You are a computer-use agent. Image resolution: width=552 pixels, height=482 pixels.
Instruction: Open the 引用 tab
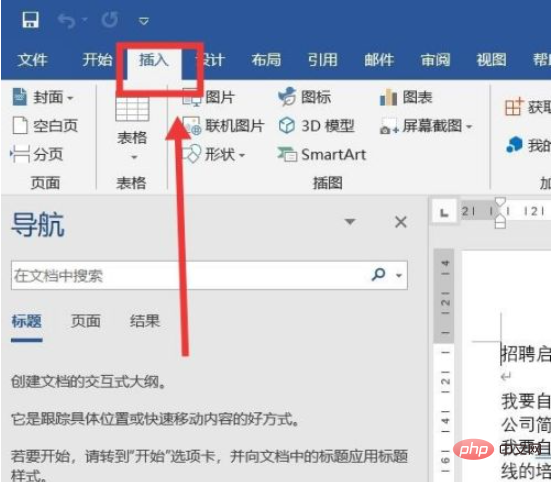(322, 60)
